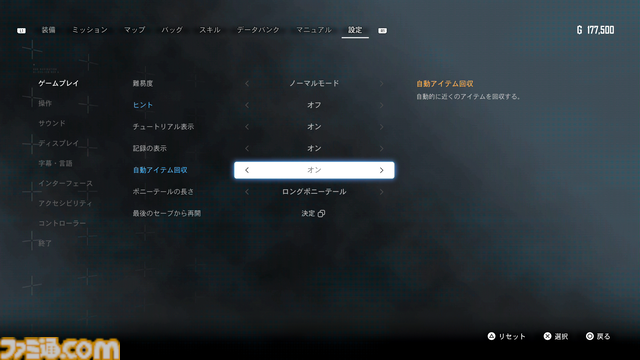640x360 pixels.
Task: Select 終了 in the sidebar
Action: (45, 243)
